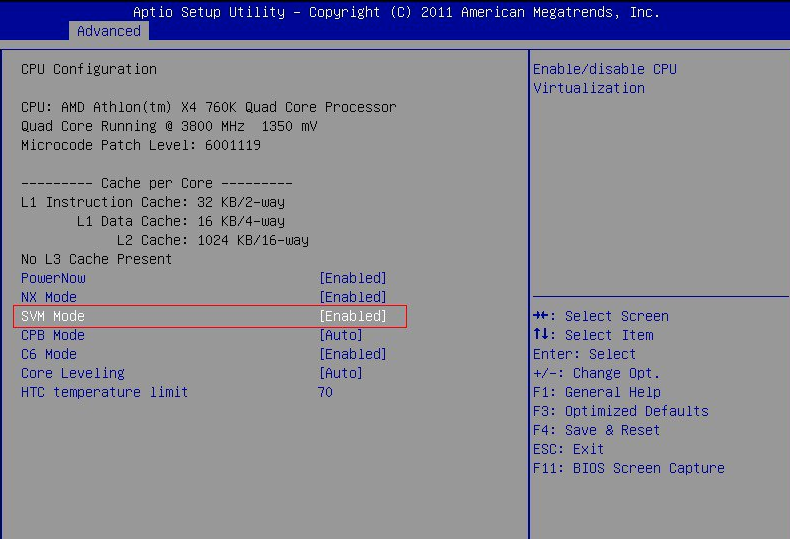Select the PowerNow setting label
Screen dimensions: 790x539
[53, 278]
